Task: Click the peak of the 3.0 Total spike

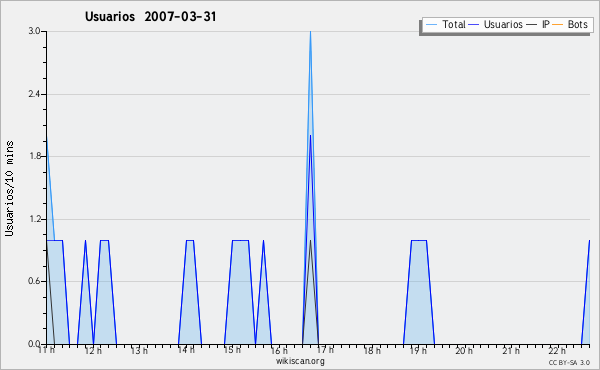Action: [x=310, y=32]
